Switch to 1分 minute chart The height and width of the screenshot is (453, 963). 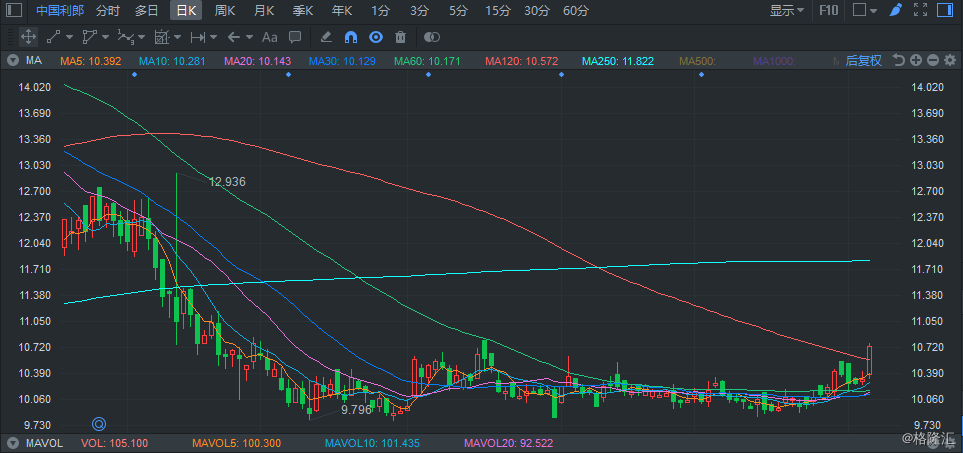coord(380,10)
